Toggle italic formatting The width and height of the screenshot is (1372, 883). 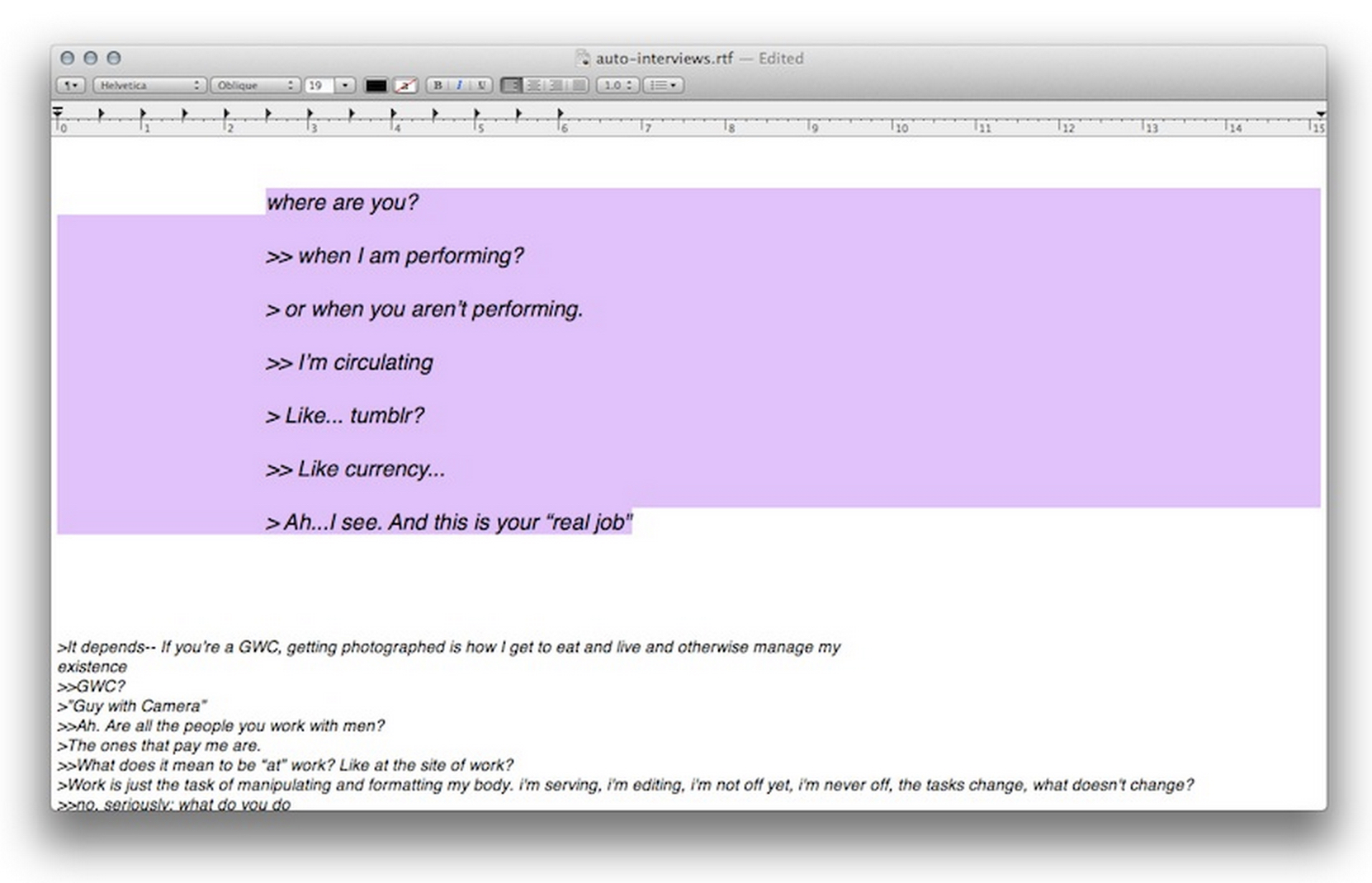pos(459,85)
